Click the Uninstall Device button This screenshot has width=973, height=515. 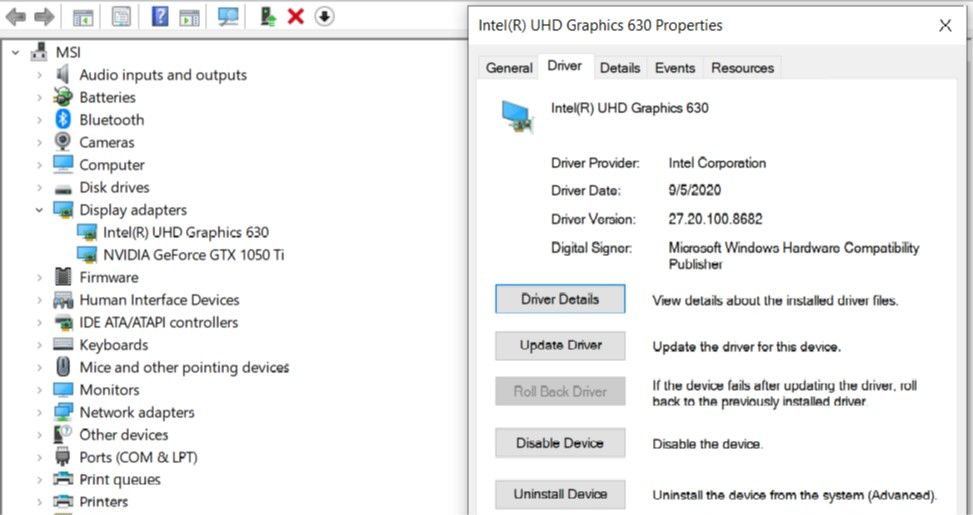coord(560,495)
